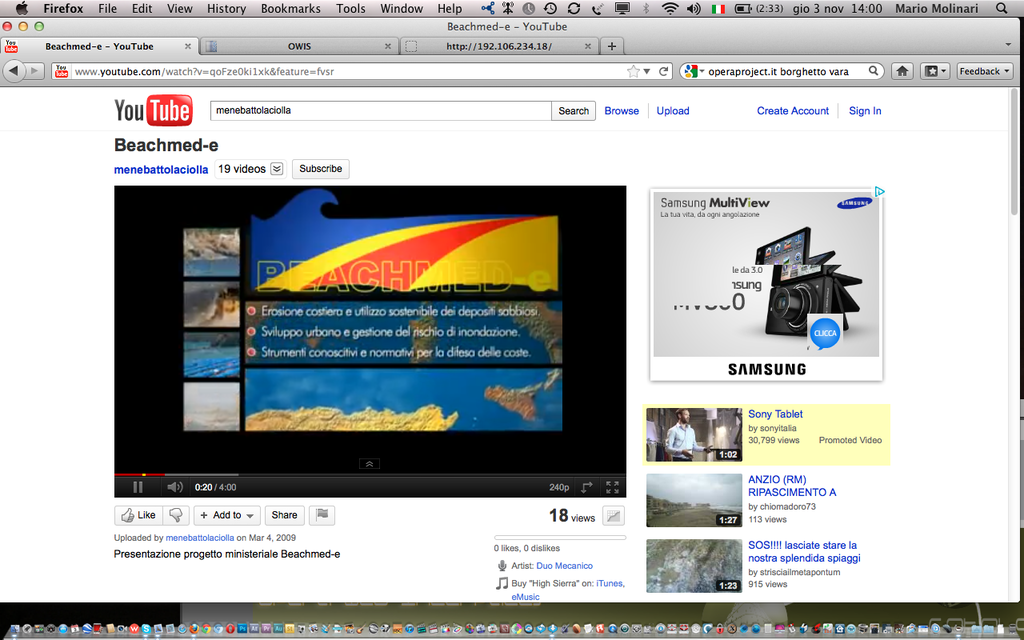The width and height of the screenshot is (1024, 640).
Task: Subscribe to menebattolaciolla channel
Action: click(320, 169)
